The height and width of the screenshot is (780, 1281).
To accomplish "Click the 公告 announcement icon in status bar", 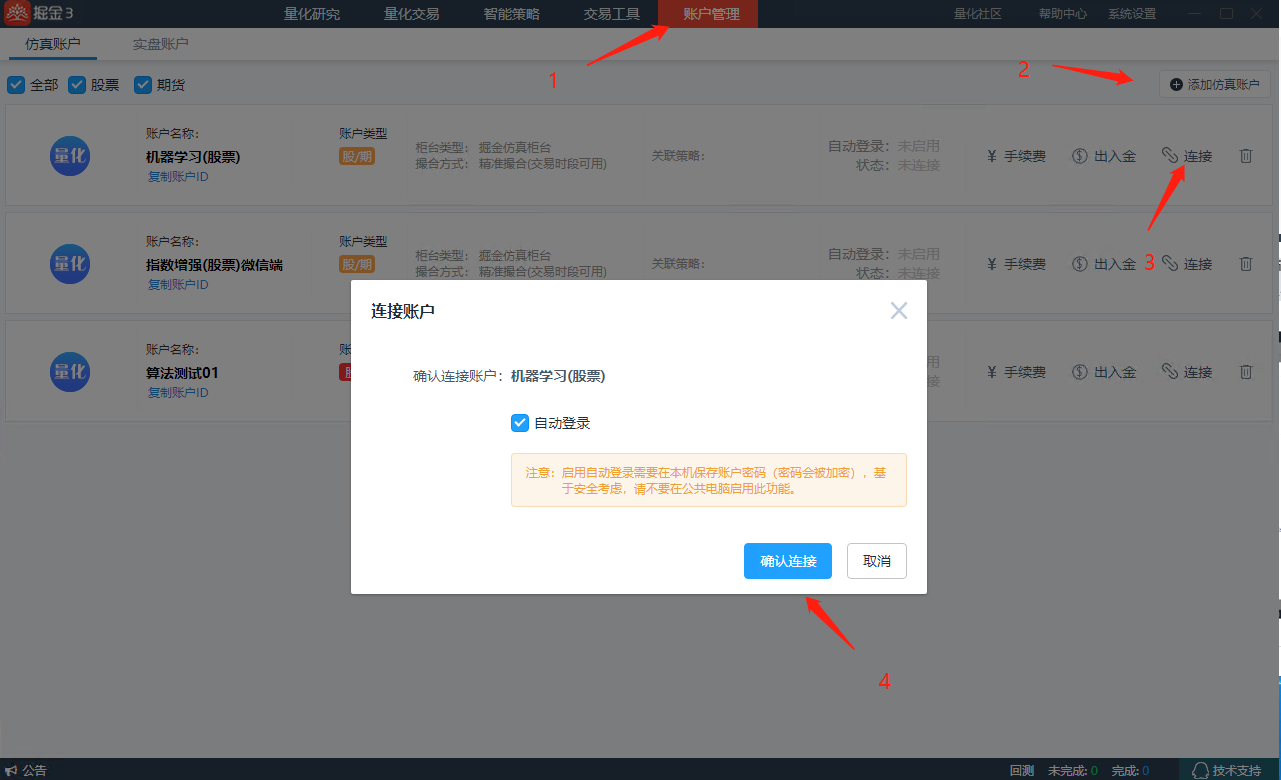I will pos(12,770).
